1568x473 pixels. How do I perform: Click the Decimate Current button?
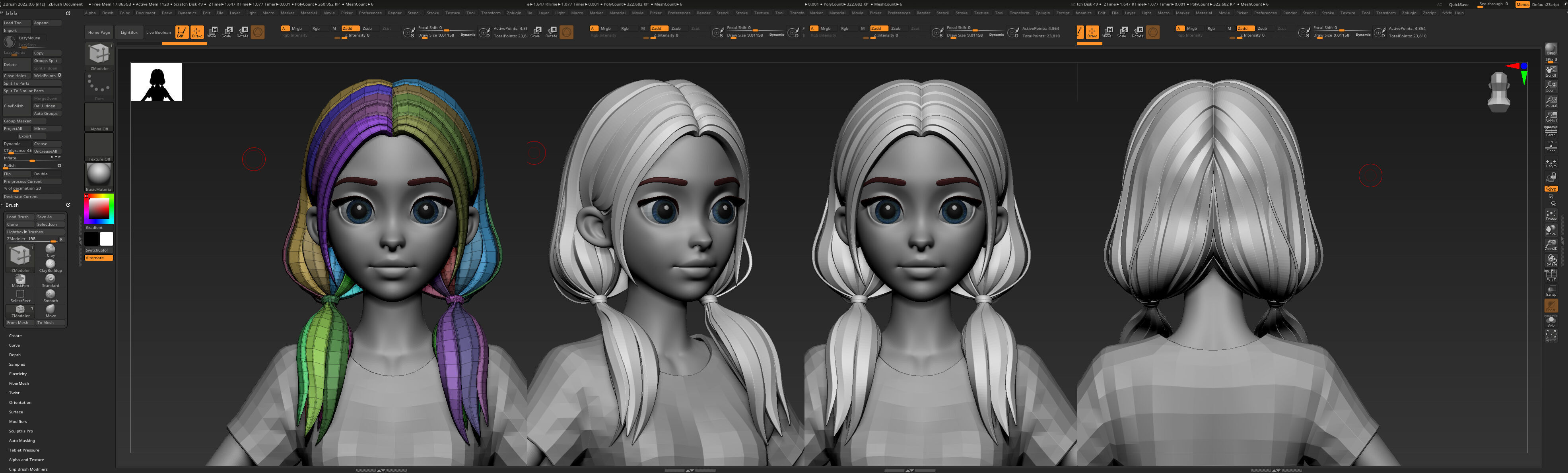(x=32, y=197)
